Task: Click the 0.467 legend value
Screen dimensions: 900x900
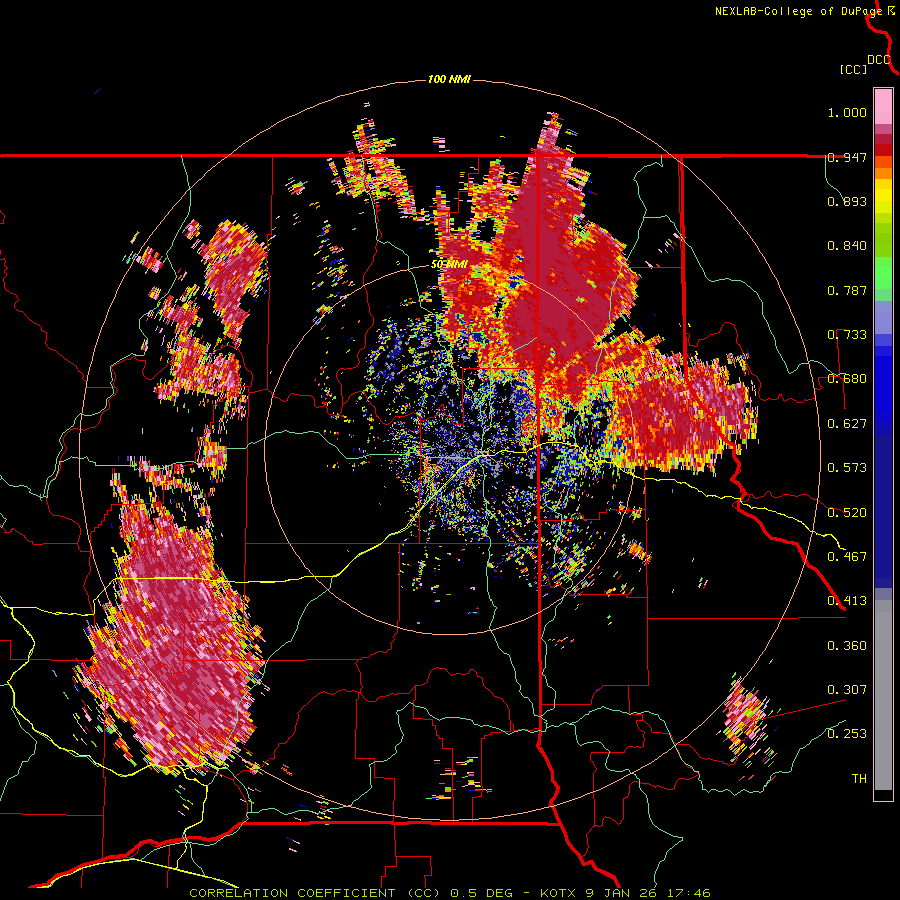Action: [847, 557]
